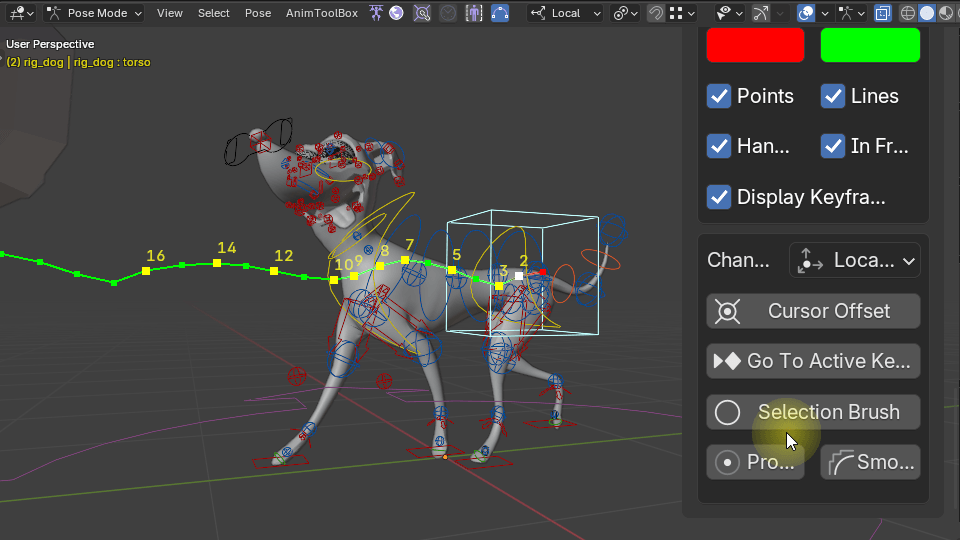Open the AnimToolBox menu
This screenshot has width=960, height=540.
(321, 13)
